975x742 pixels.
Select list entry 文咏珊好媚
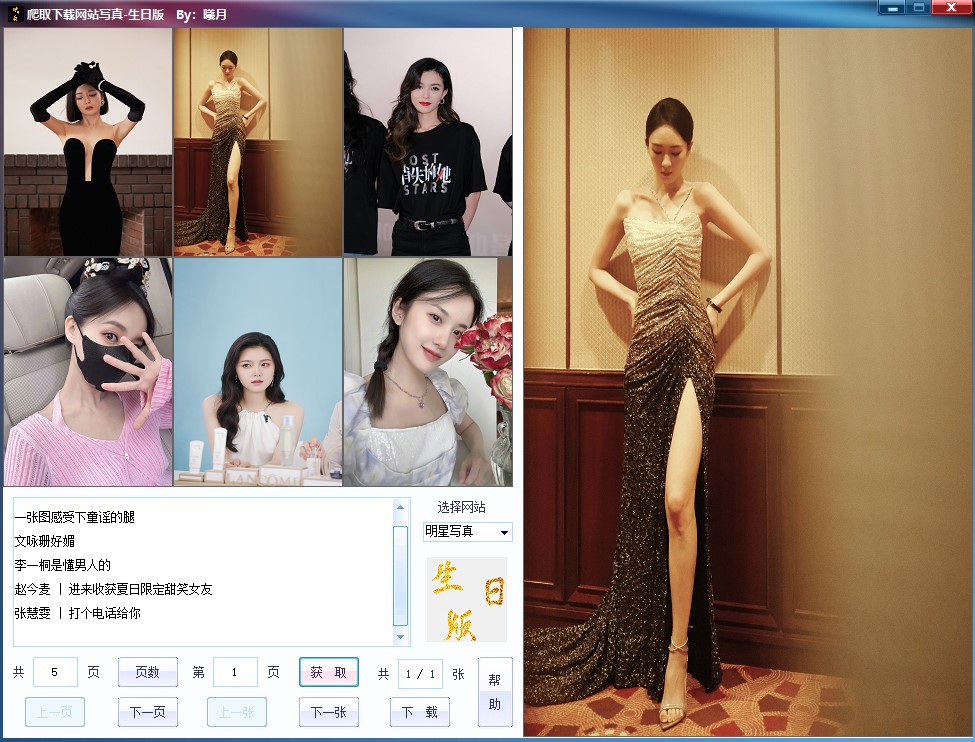coord(52,541)
